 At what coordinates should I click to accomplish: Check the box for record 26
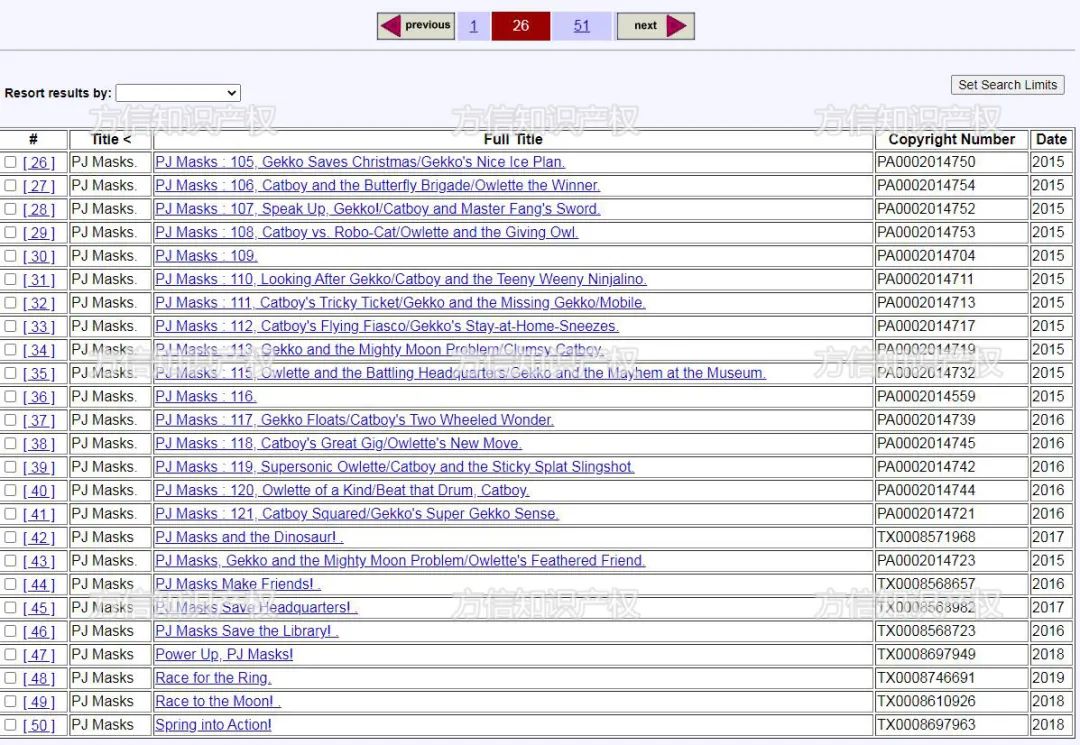pos(10,162)
